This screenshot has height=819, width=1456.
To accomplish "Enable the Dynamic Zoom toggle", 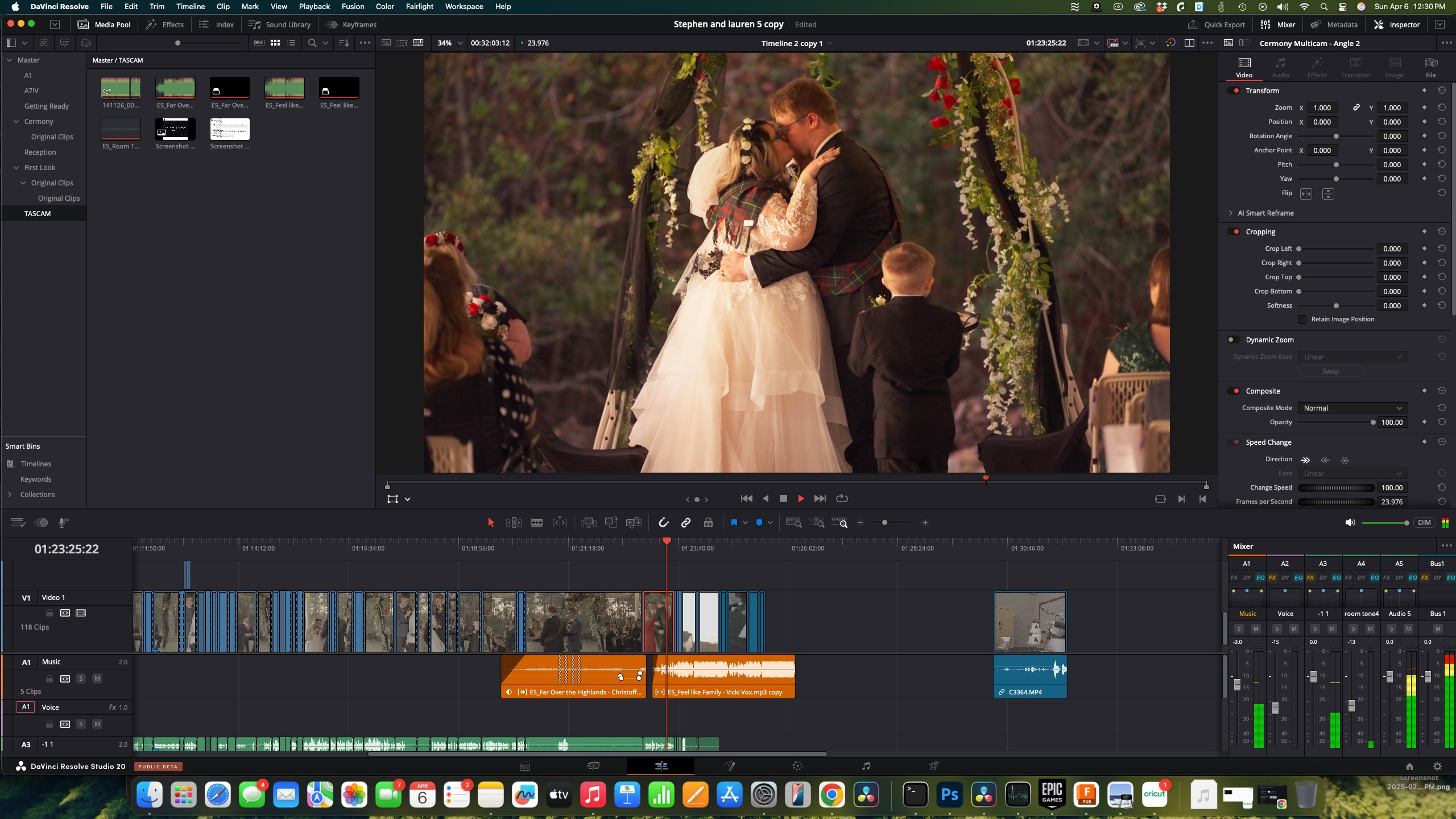I will coord(1233,340).
